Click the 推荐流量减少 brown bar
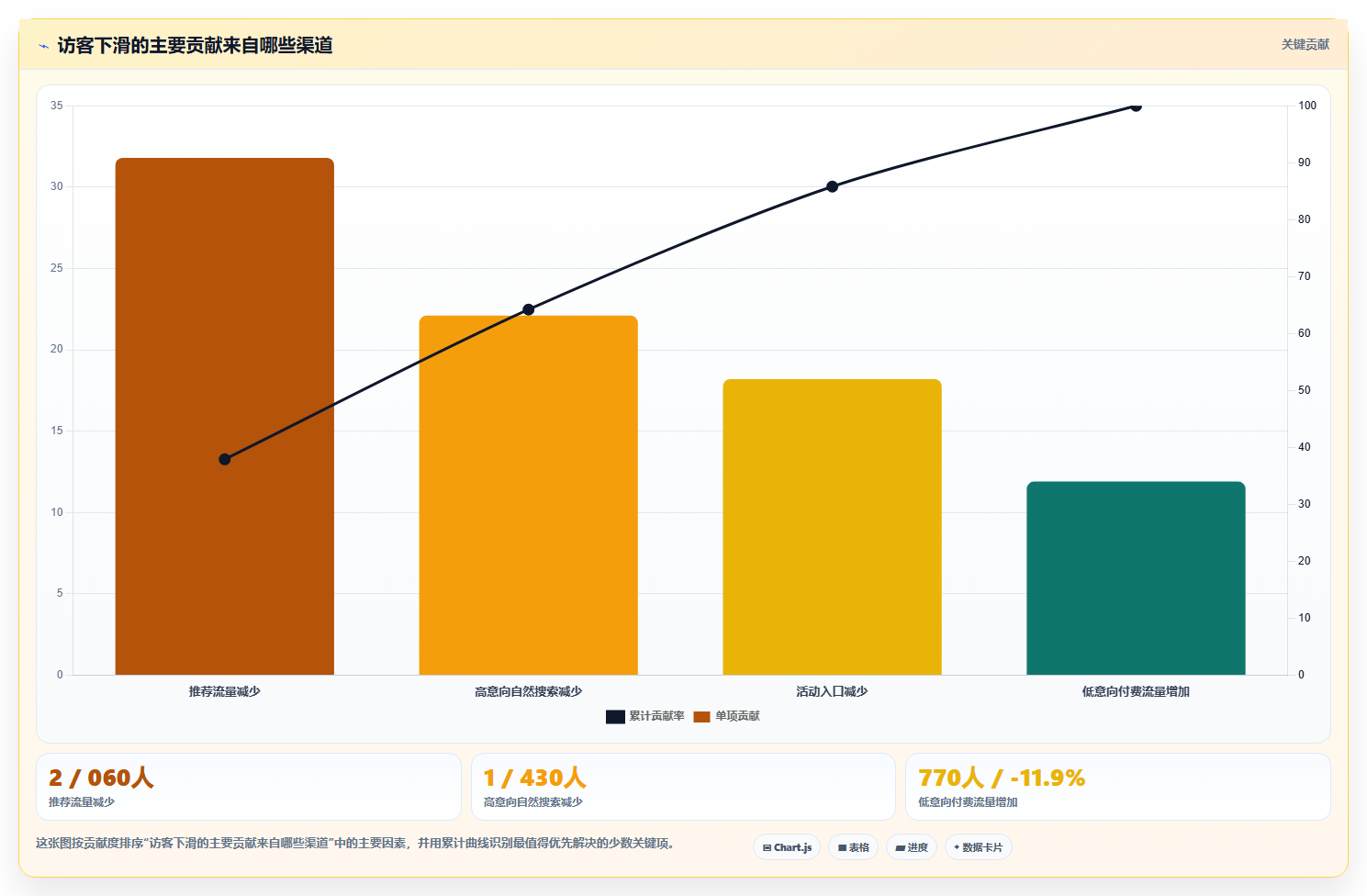This screenshot has height=896, width=1367. click(x=225, y=417)
